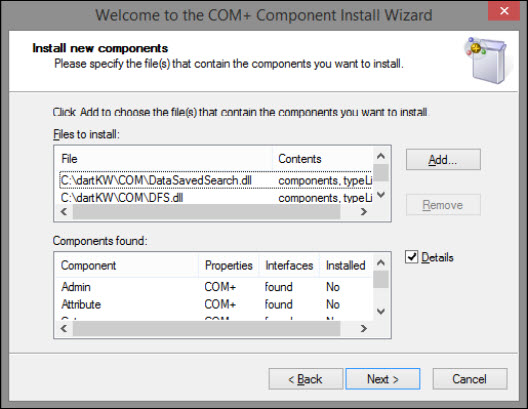Click up arrow of Components list scrollbar
The height and width of the screenshot is (409, 528).
click(381, 262)
